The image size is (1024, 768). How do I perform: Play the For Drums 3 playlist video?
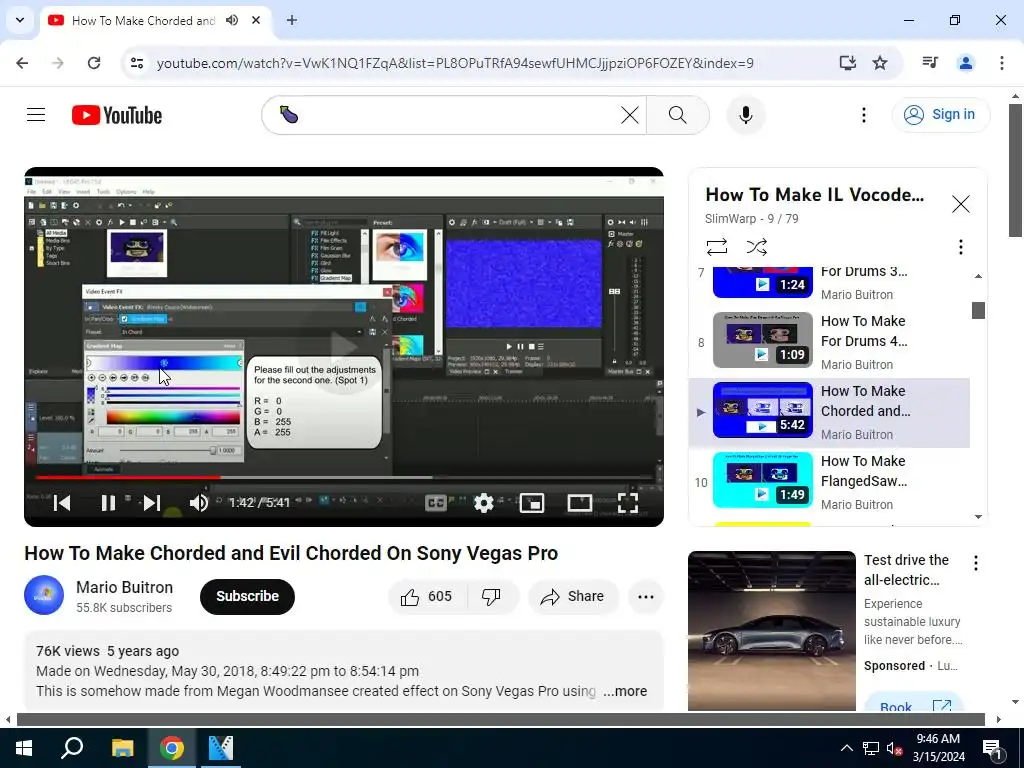click(x=829, y=283)
